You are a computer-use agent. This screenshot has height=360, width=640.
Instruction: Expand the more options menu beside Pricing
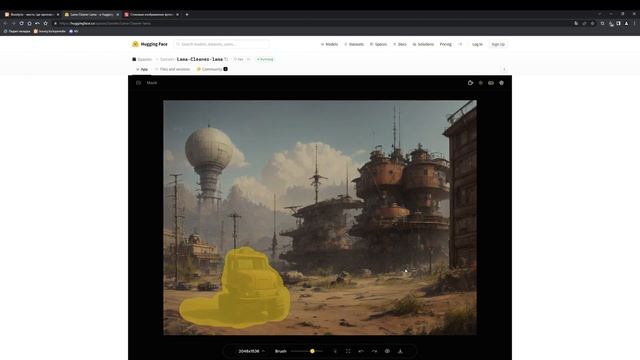[460, 44]
